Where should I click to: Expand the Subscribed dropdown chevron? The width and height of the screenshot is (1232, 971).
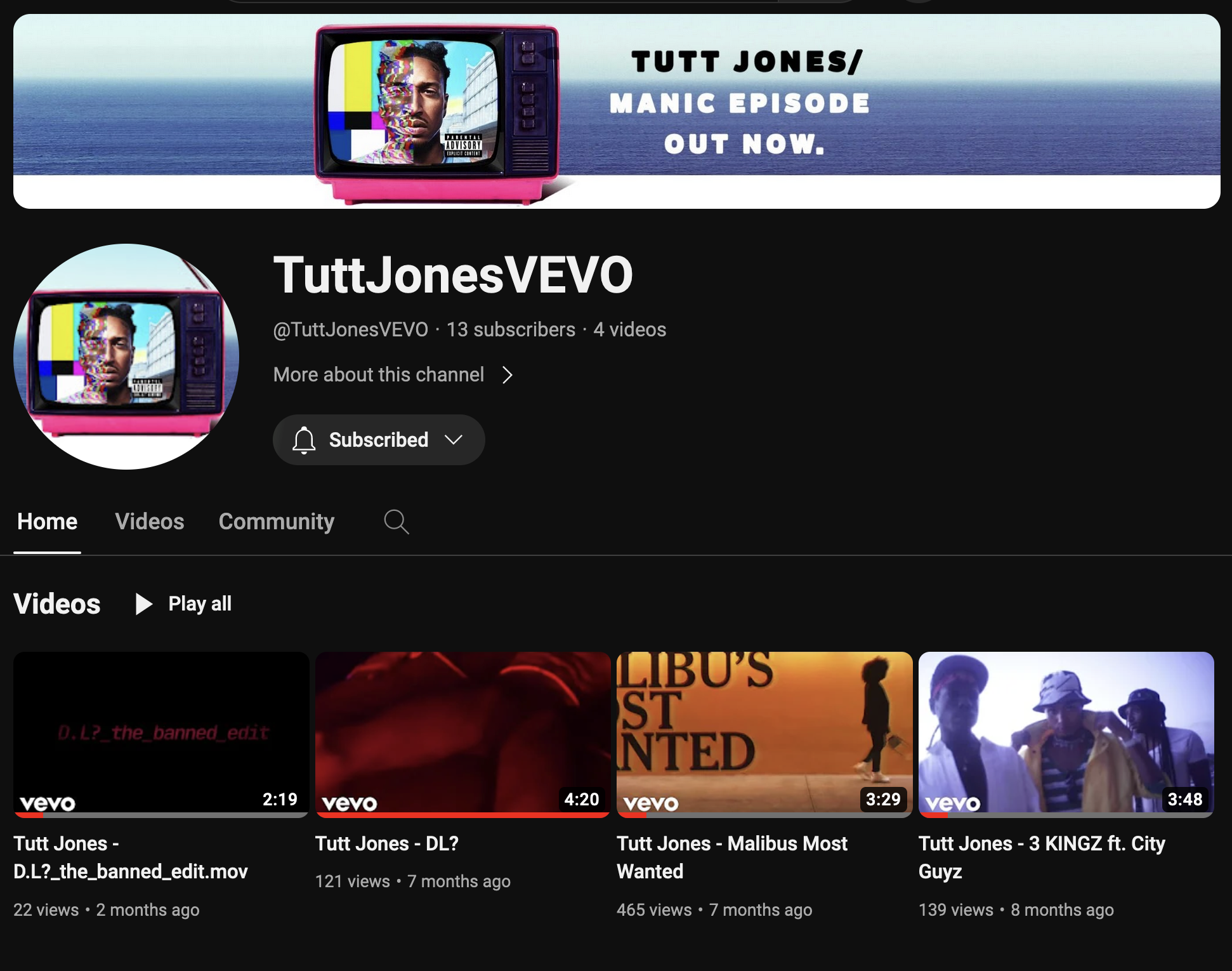tap(454, 440)
